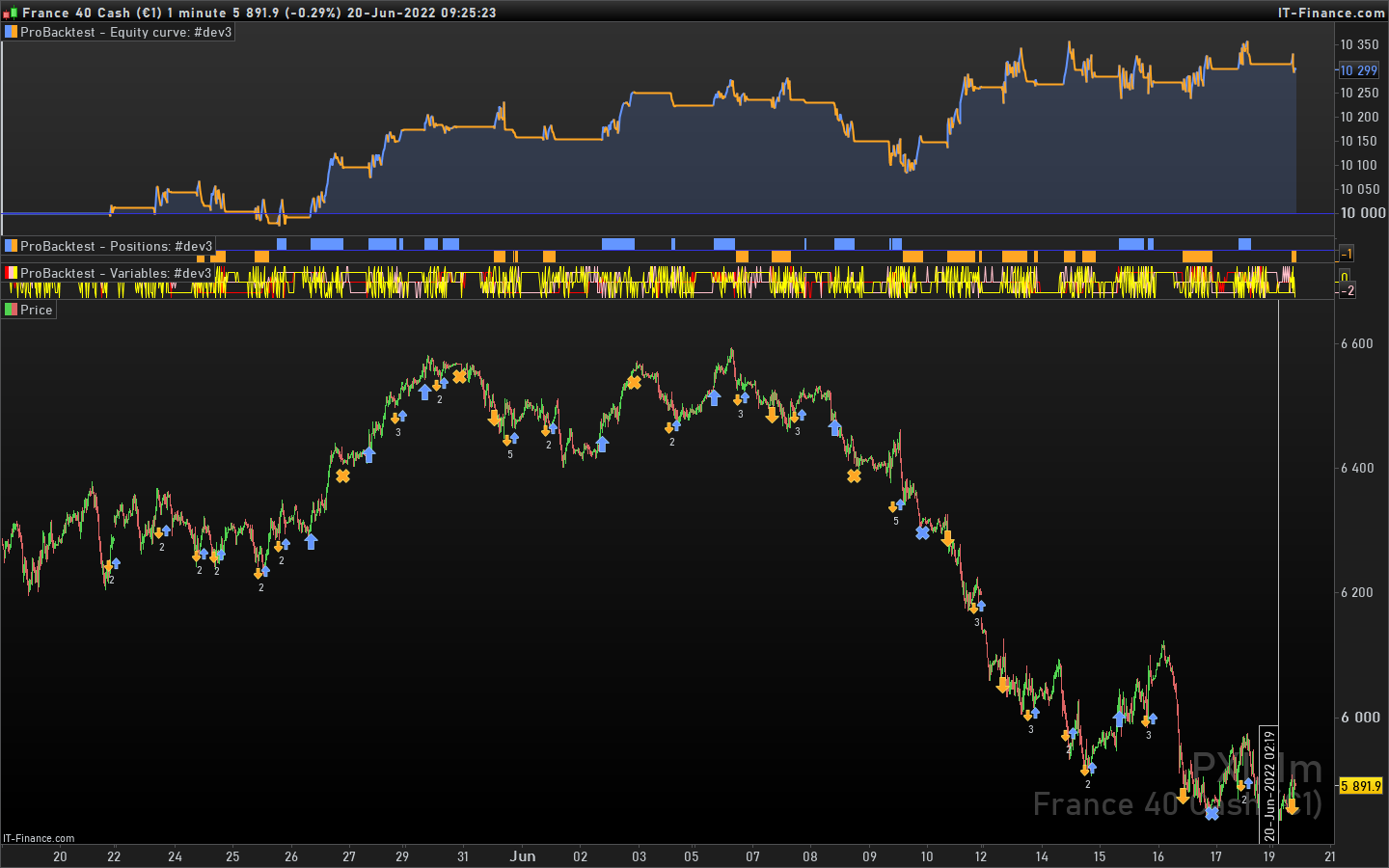Click the yellow 5 891.9 current price tag
Screen dimensions: 1389x868
point(1360,786)
